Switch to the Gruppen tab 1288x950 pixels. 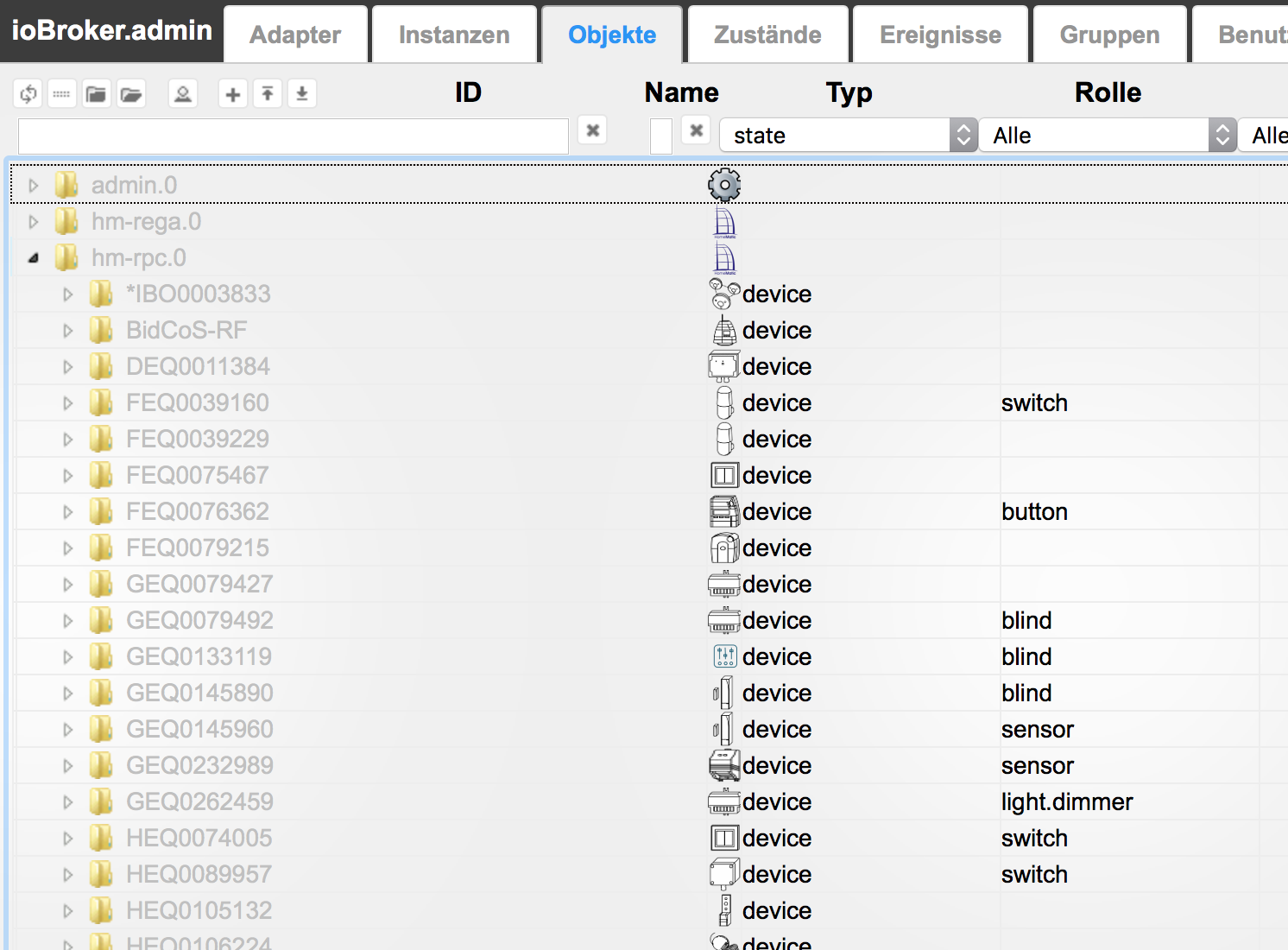click(x=1110, y=35)
